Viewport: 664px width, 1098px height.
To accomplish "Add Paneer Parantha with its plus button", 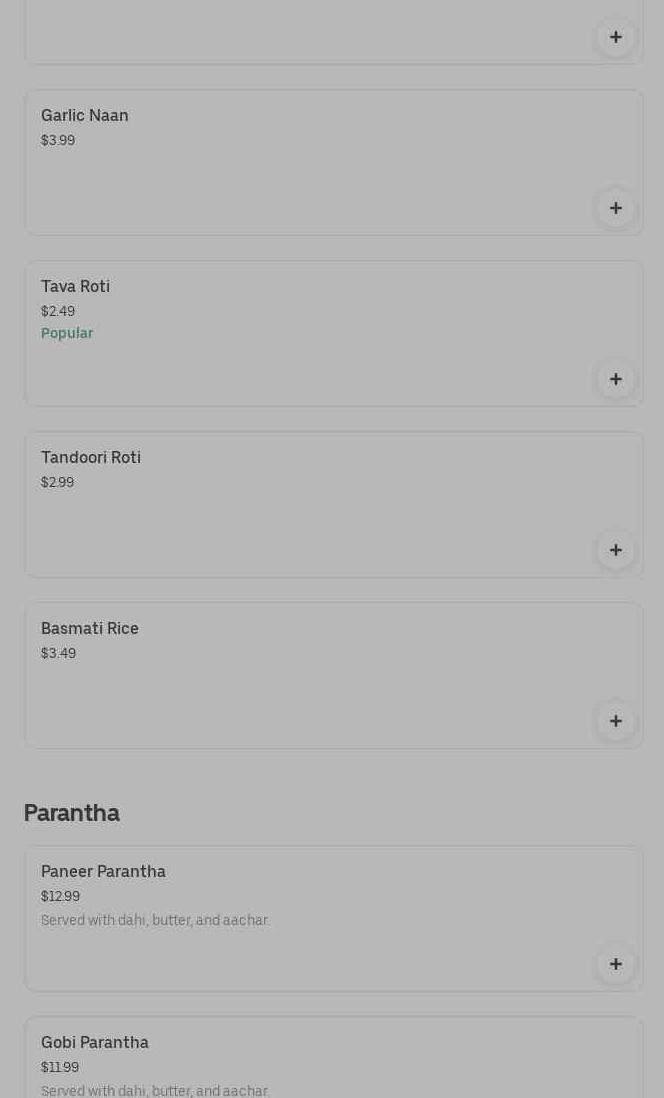I will (616, 964).
